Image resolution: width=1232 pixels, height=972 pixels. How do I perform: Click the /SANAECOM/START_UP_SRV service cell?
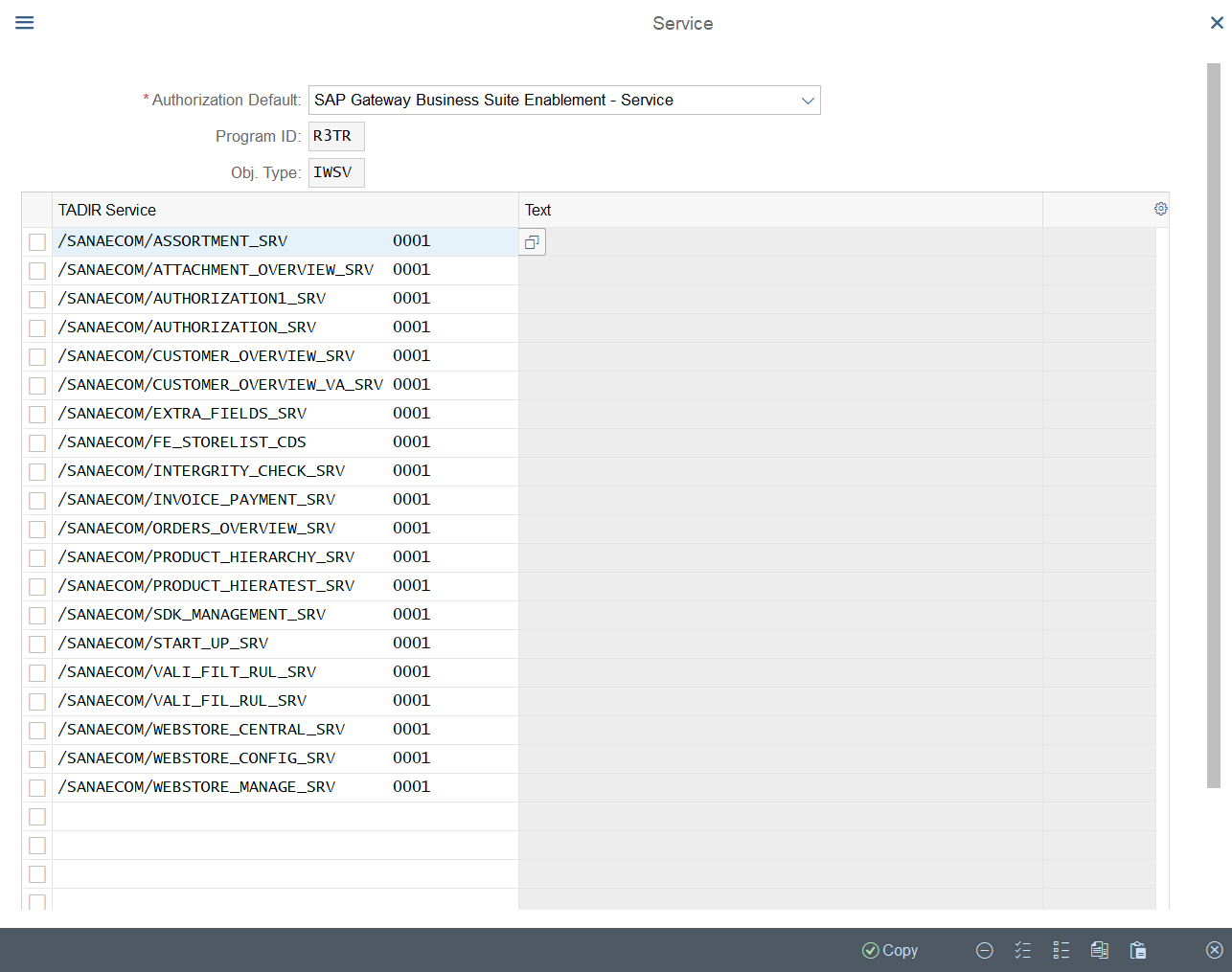coord(285,644)
